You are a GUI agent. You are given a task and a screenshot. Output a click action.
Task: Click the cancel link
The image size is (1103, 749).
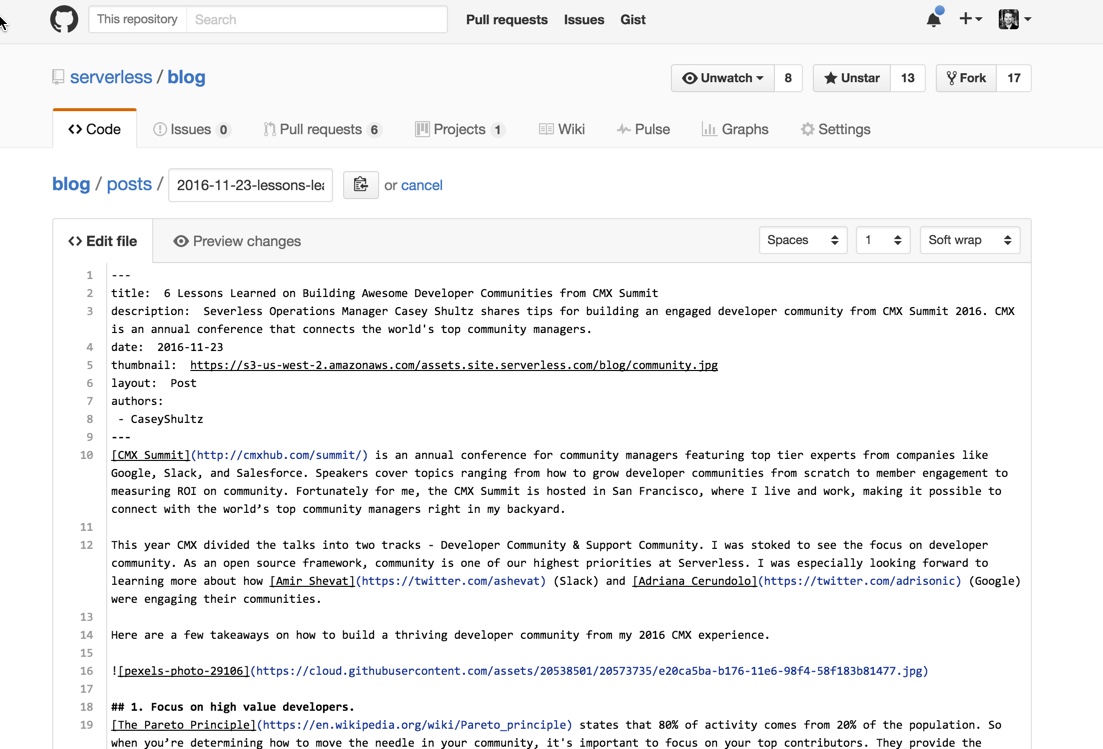pyautogui.click(x=421, y=185)
